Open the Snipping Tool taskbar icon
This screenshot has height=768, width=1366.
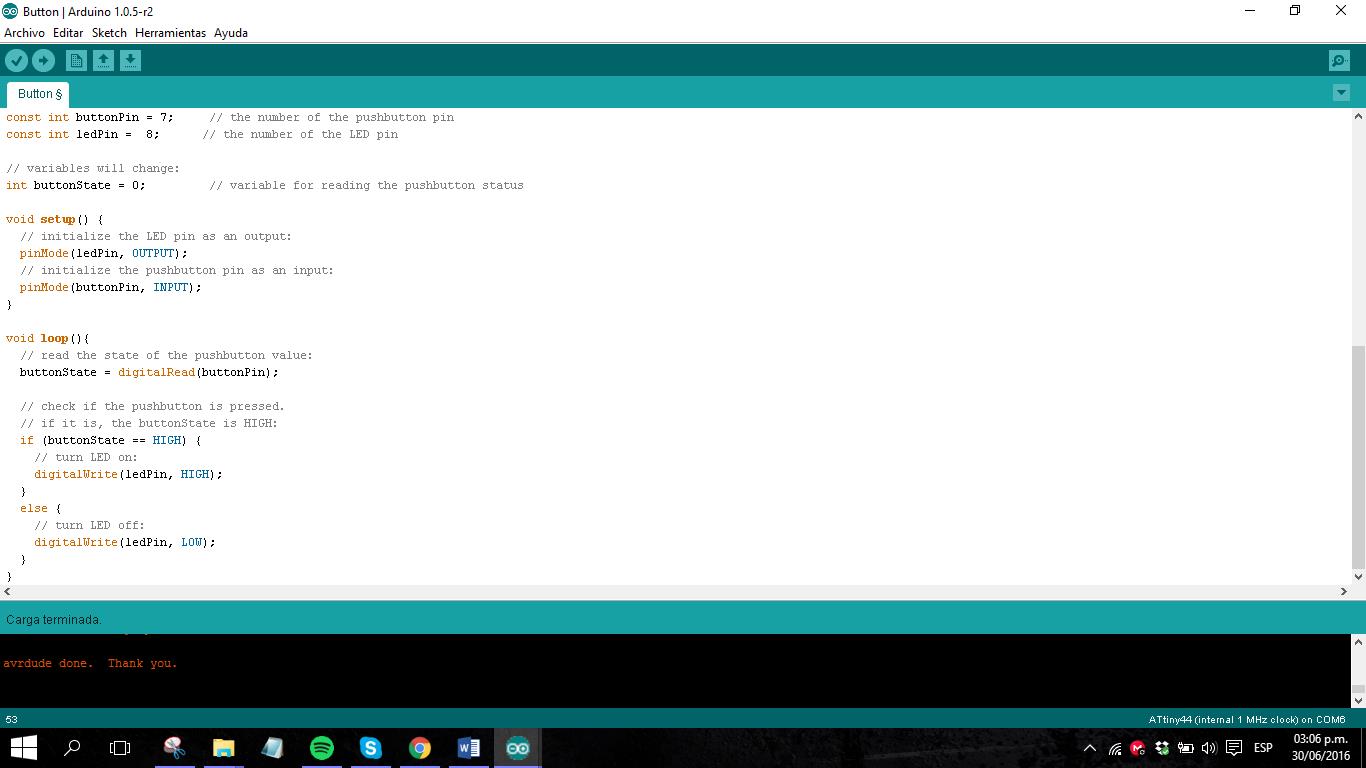(174, 748)
